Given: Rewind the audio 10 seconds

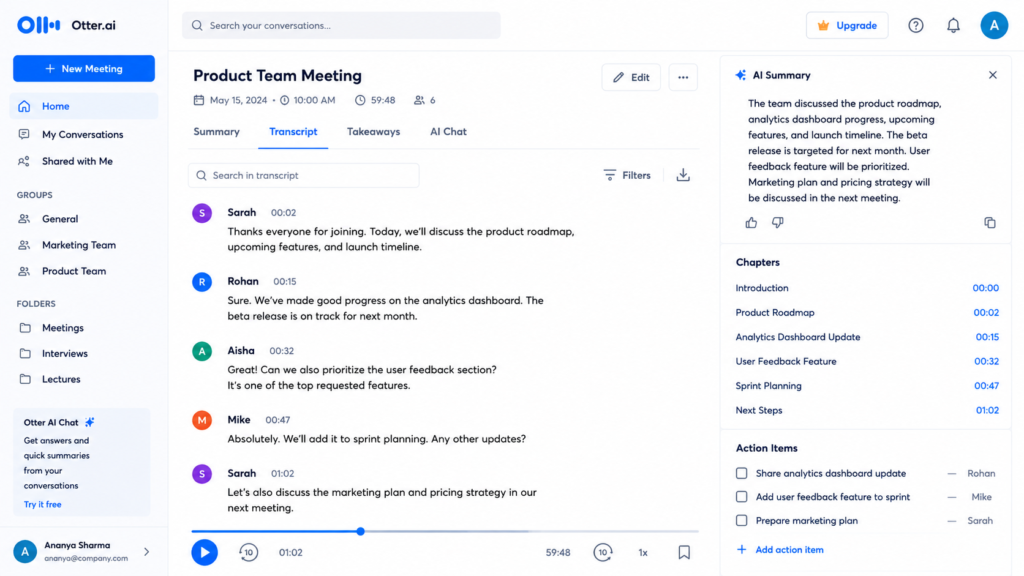Looking at the screenshot, I should click(248, 552).
